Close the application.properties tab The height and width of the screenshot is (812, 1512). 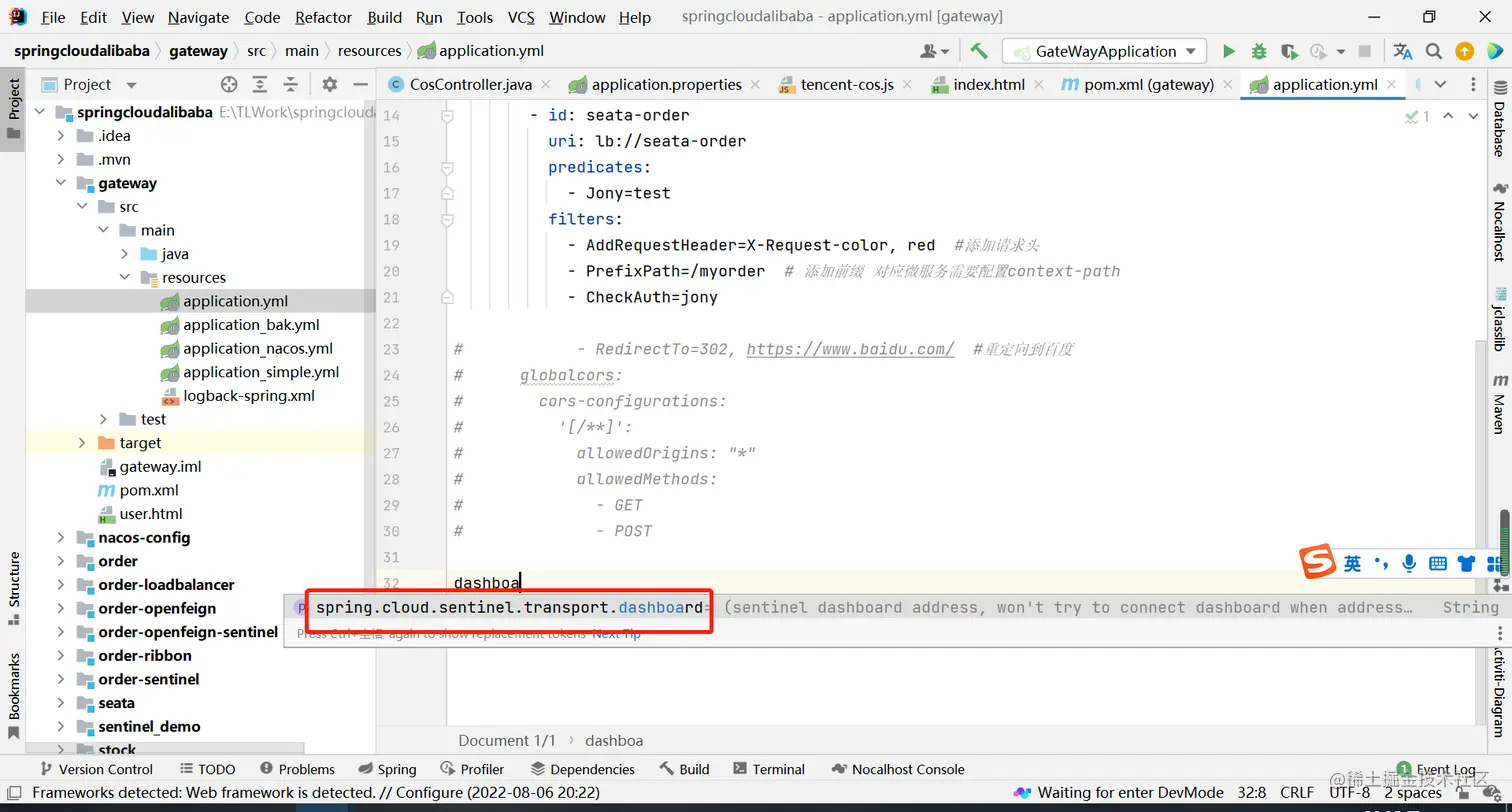pyautogui.click(x=754, y=85)
